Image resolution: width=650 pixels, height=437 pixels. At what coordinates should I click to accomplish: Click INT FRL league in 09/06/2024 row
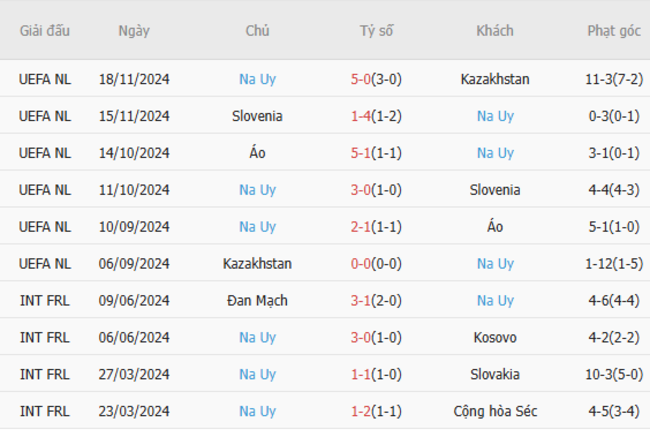[45, 301]
